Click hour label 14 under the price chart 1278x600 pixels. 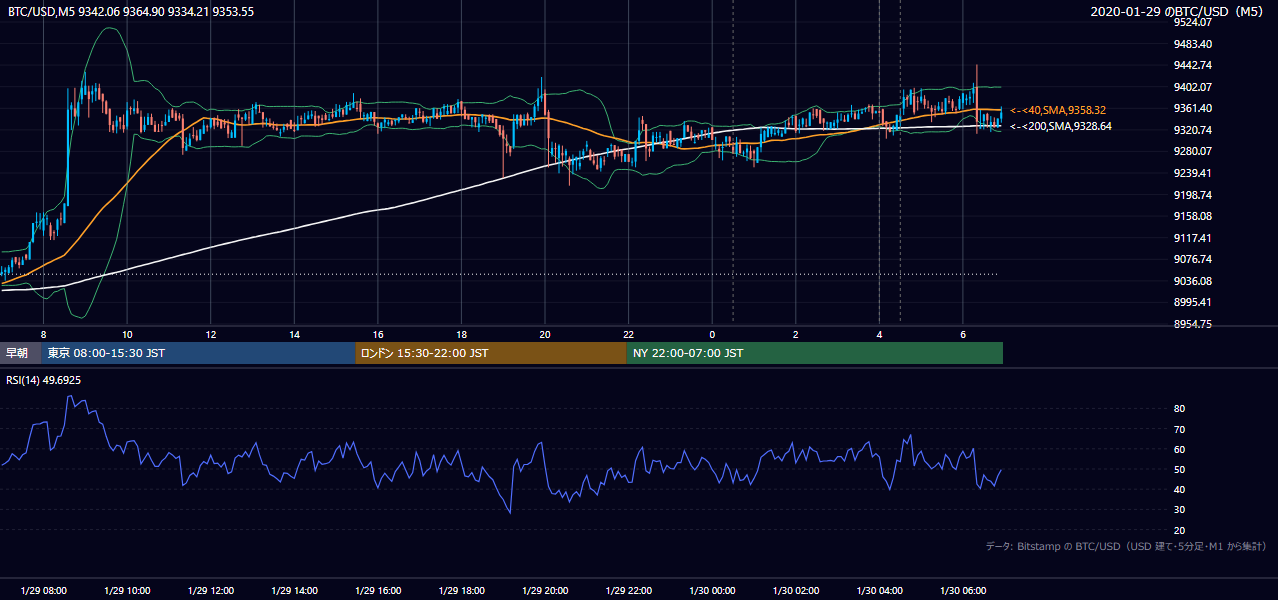pyautogui.click(x=294, y=334)
